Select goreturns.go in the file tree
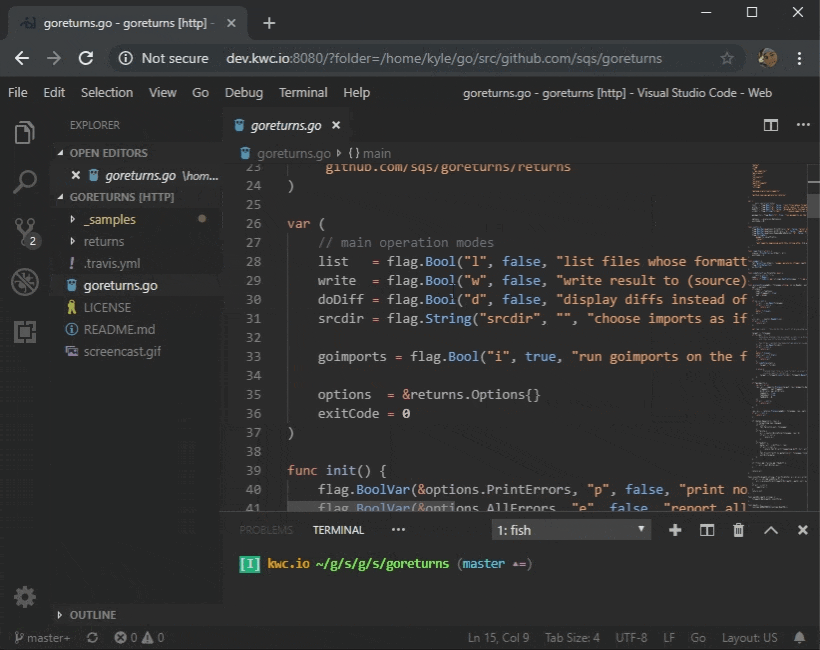Screen dimensions: 820x650 click(120, 285)
